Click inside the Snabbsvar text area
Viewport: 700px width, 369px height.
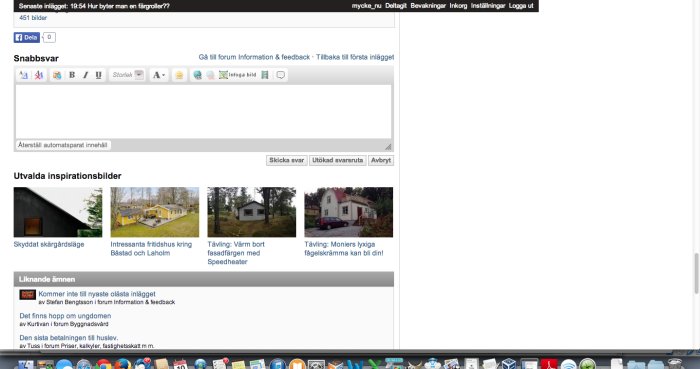click(204, 112)
